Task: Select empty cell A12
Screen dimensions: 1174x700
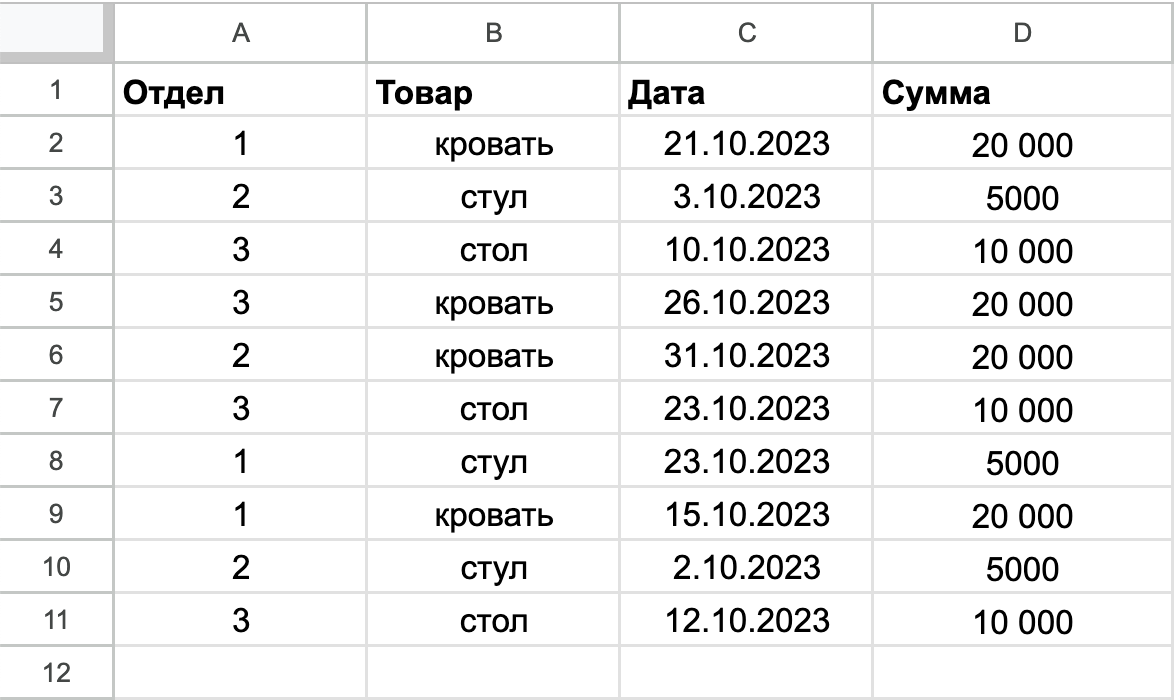Action: tap(240, 672)
